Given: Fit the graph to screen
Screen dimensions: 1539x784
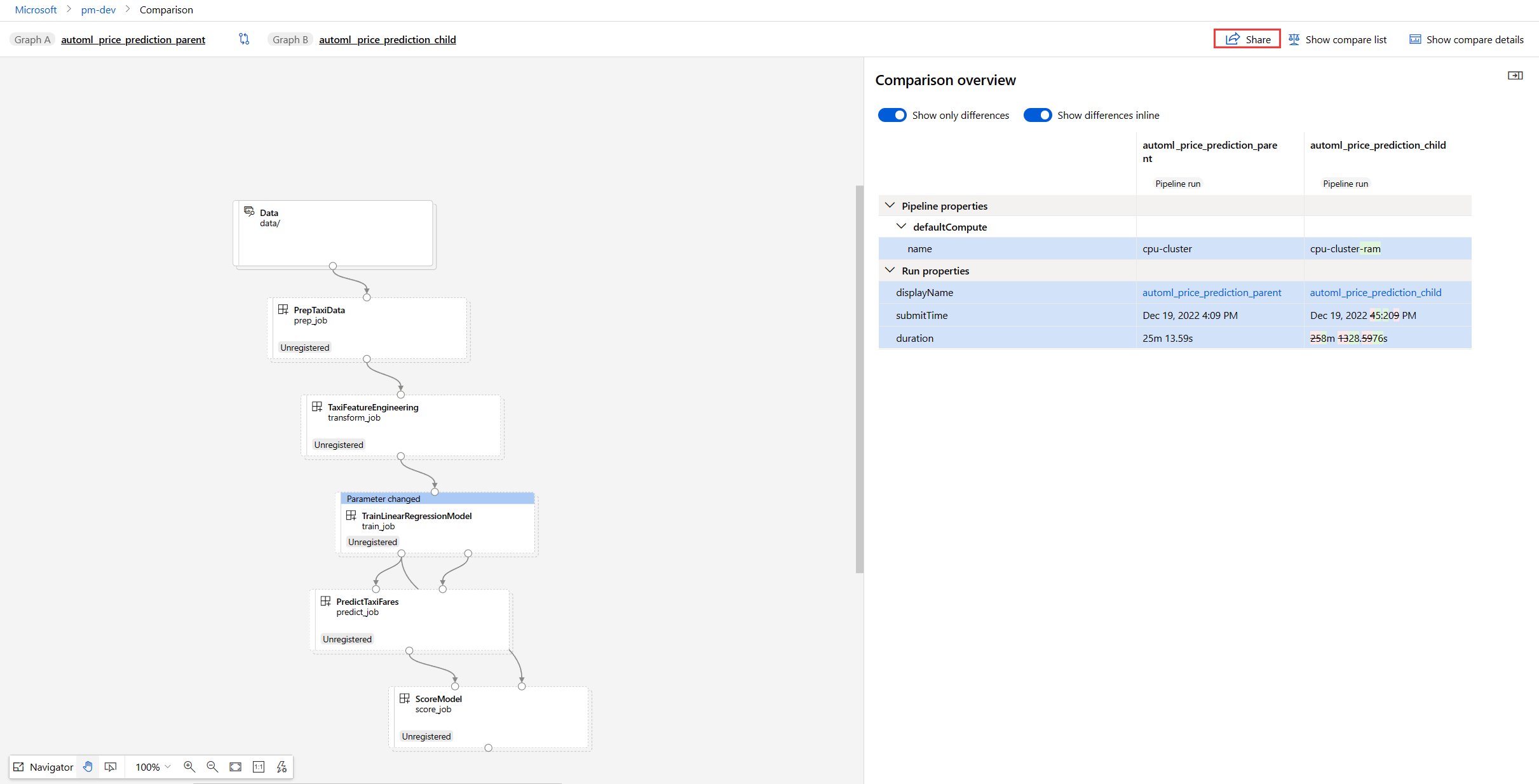Looking at the screenshot, I should [235, 767].
